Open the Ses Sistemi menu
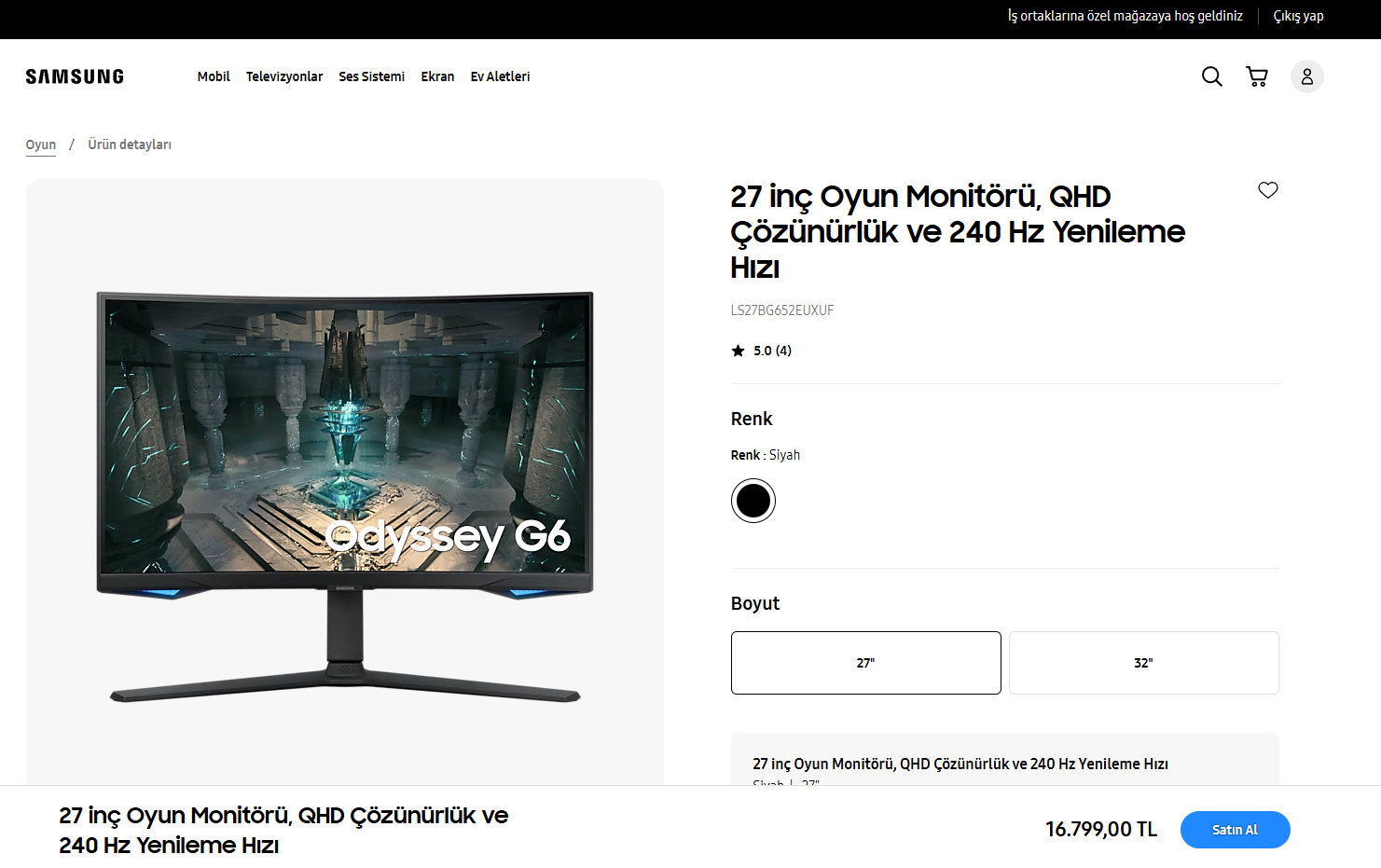Screen dimensions: 1381x868 [371, 76]
